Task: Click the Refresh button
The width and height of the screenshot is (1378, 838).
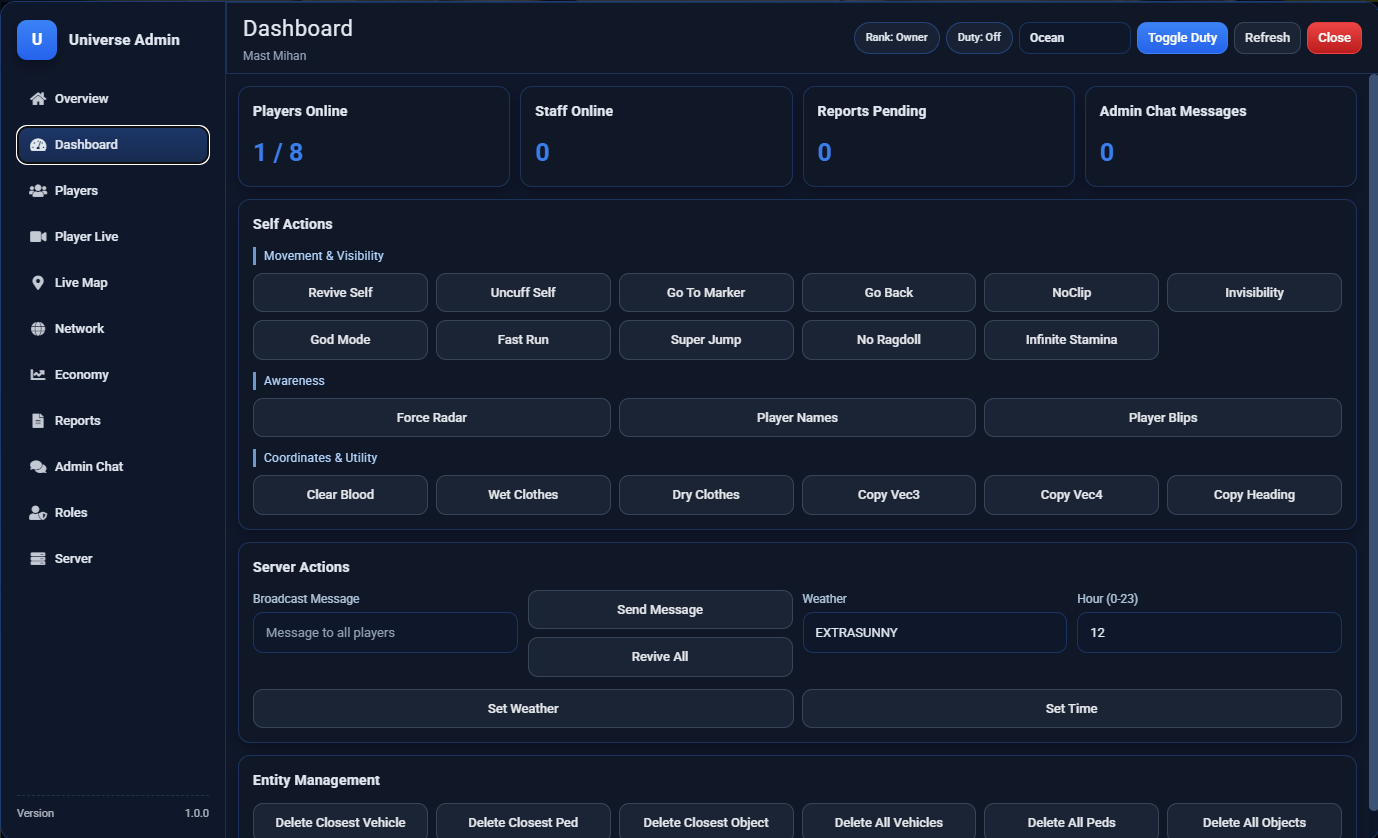Action: (1267, 38)
